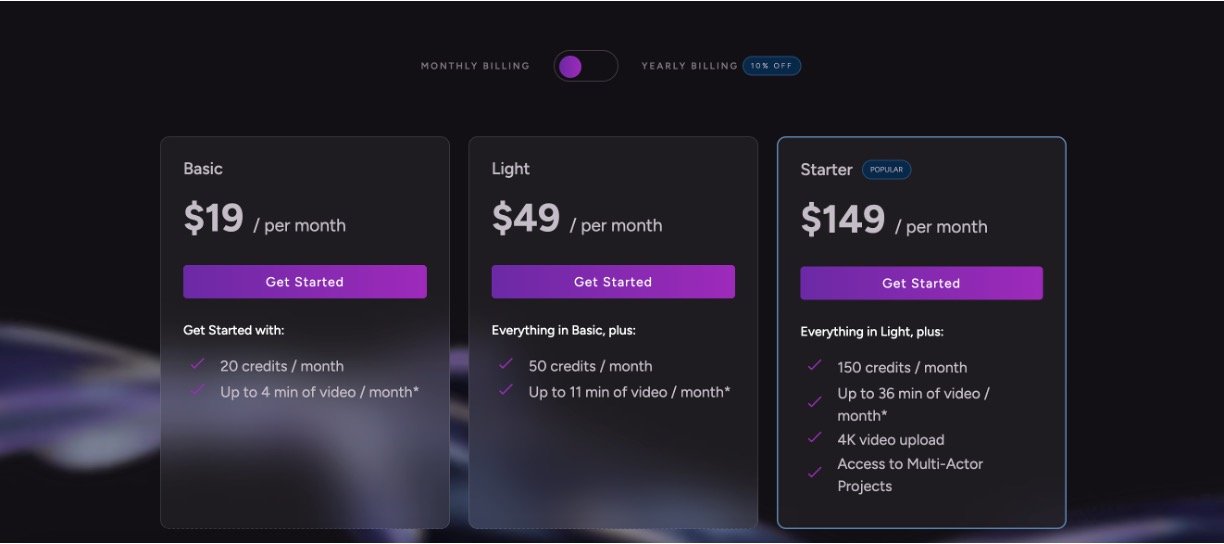Click Get Started on Basic plan

click(304, 282)
